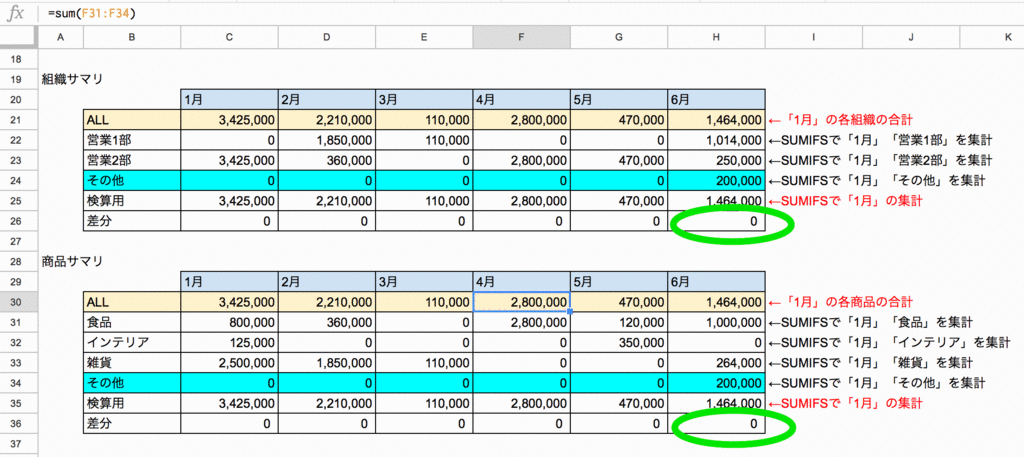The height and width of the screenshot is (457, 1024).
Task: Select active cell F30 with 2,800,000
Action: click(521, 302)
